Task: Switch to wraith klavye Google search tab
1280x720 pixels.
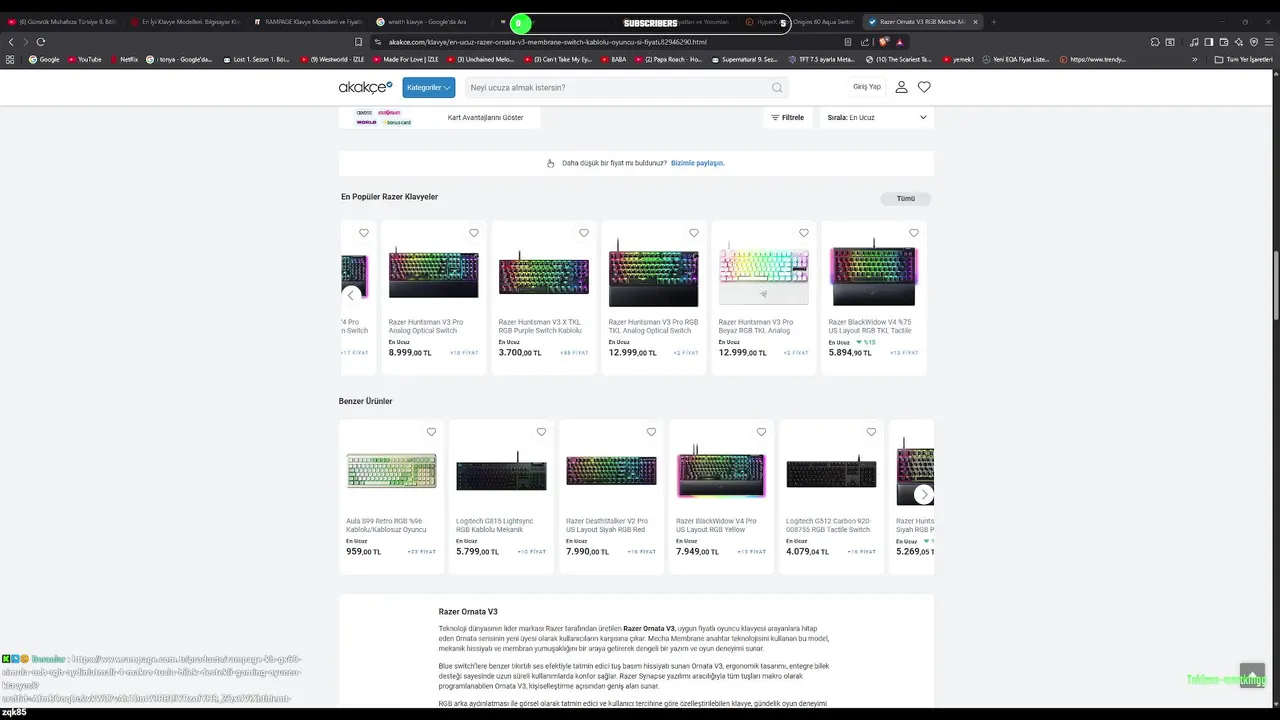Action: [430, 22]
